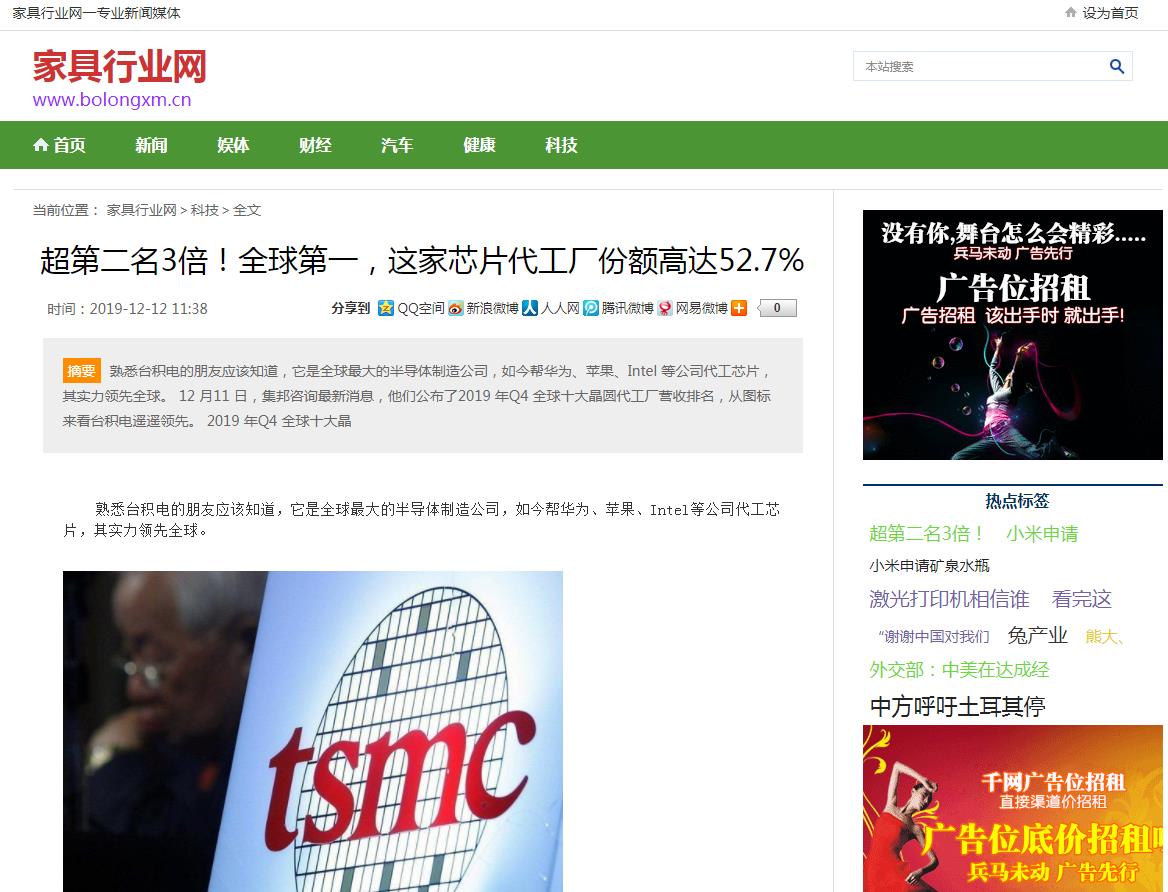The image size is (1168, 892).
Task: Click breadcrumb text 全文
Action: coord(247,210)
